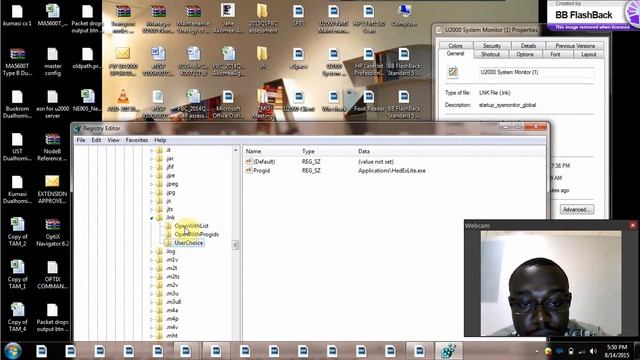This screenshot has width=640, height=360.
Task: Switch to the Security tab in Properties
Action: [491, 46]
